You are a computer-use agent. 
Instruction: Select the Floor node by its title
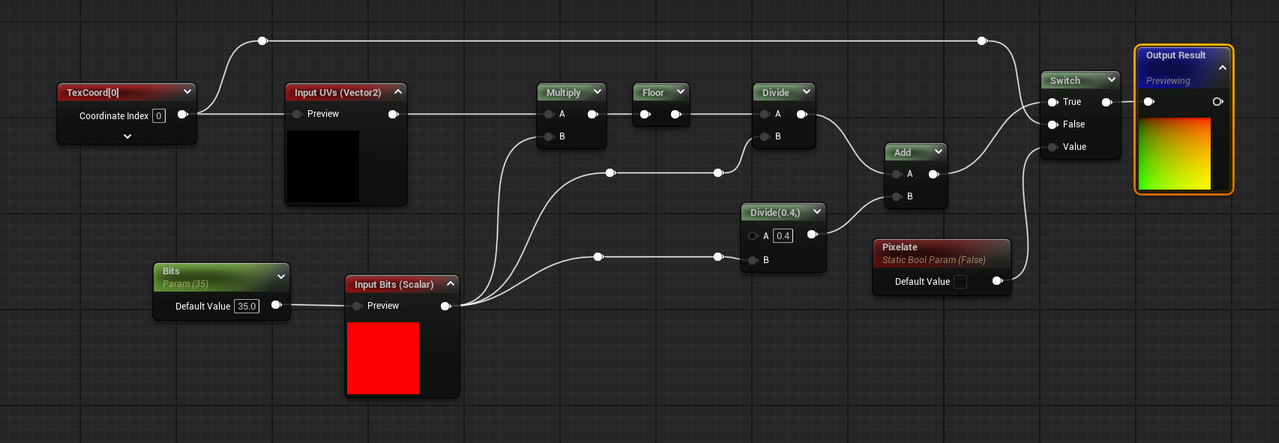click(653, 92)
